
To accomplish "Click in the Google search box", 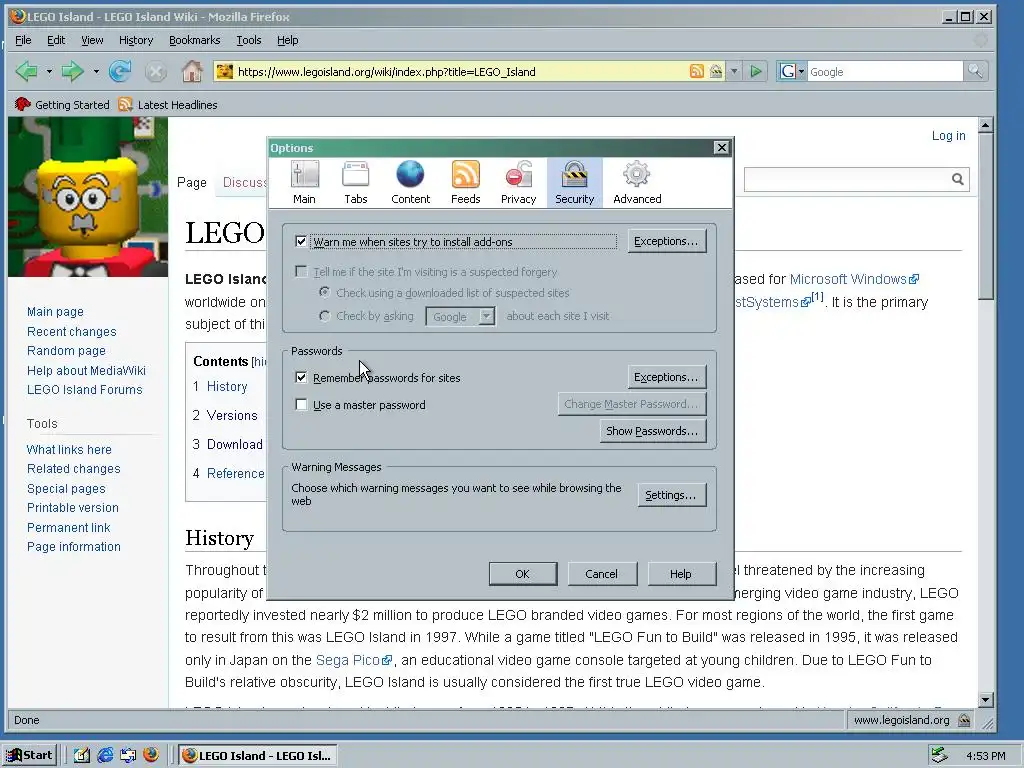I will tap(885, 71).
